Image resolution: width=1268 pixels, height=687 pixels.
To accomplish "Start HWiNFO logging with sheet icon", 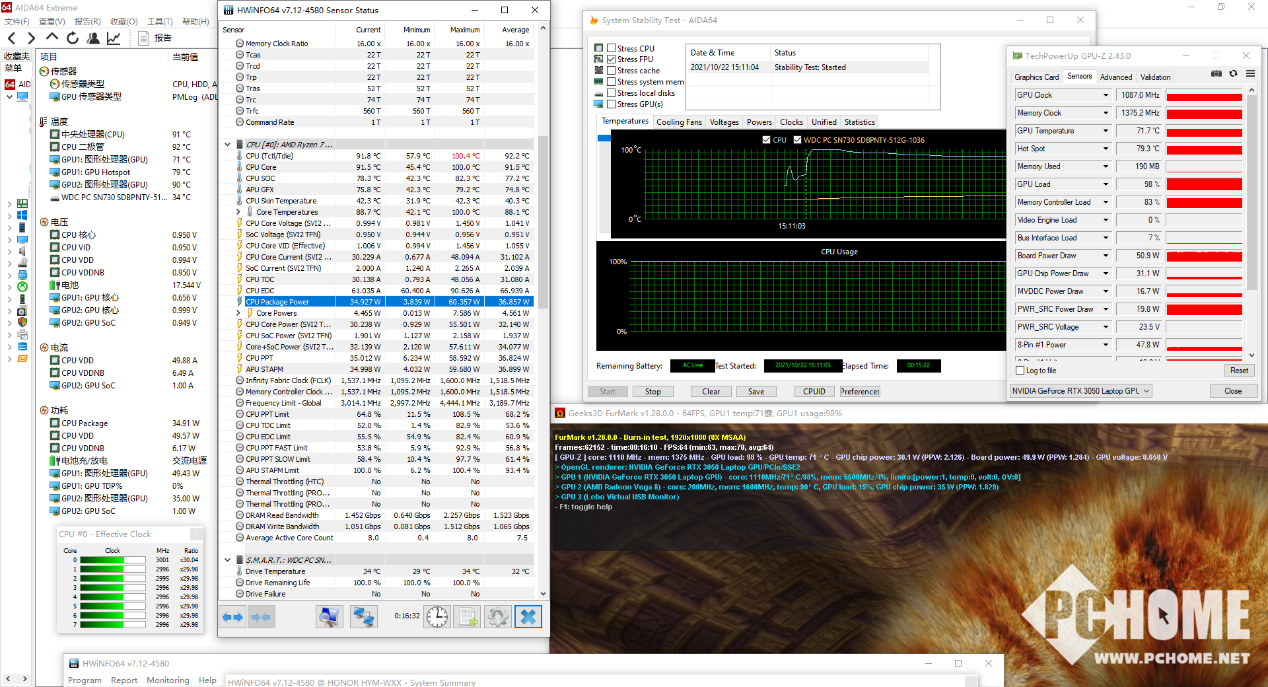I will point(467,617).
